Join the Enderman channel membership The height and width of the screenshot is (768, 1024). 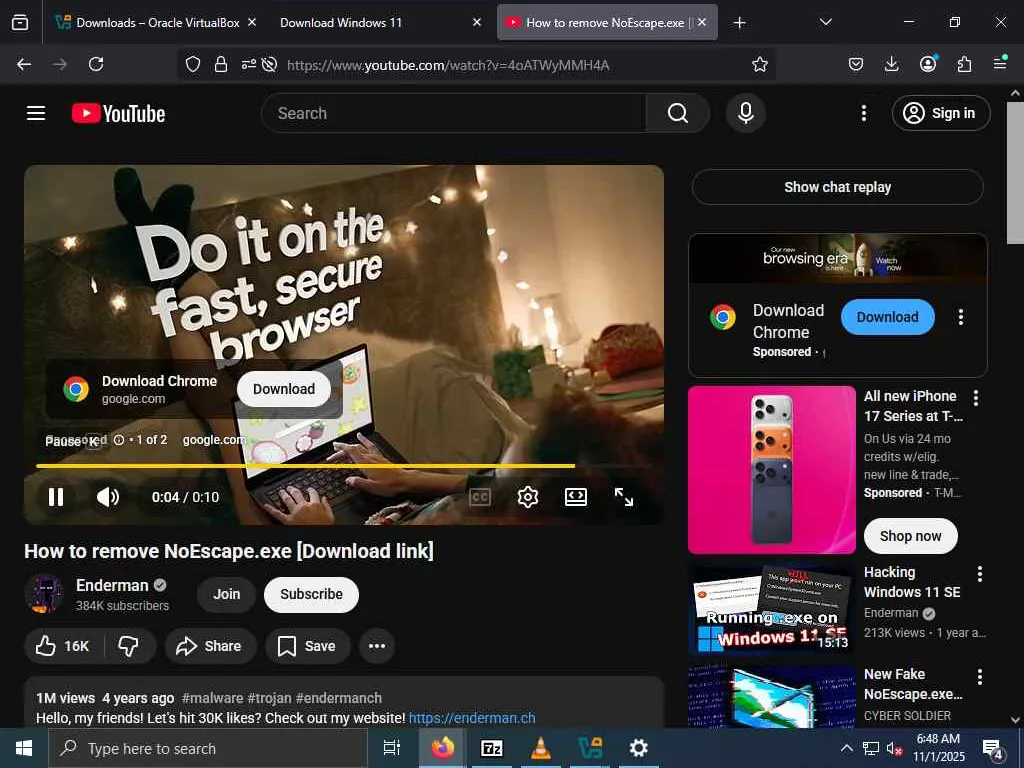pyautogui.click(x=226, y=594)
